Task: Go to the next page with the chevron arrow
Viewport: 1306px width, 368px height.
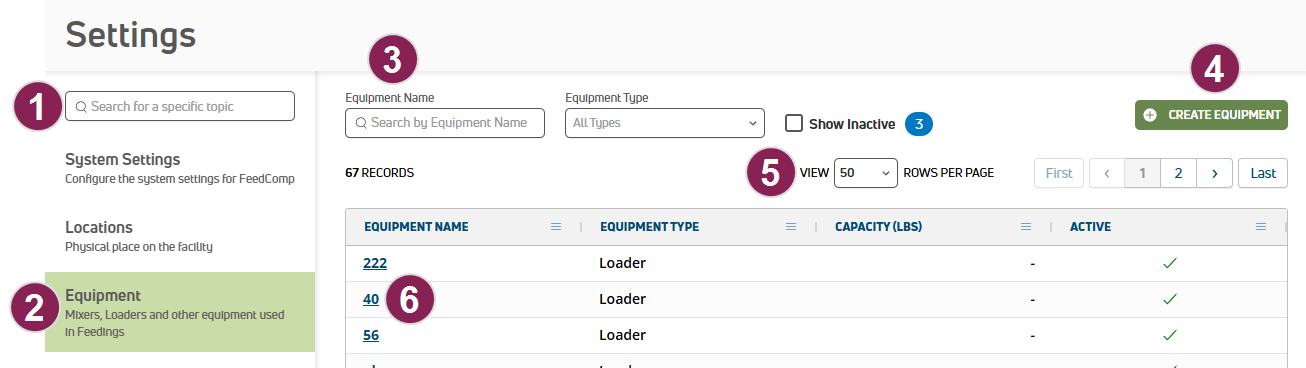Action: (1214, 173)
